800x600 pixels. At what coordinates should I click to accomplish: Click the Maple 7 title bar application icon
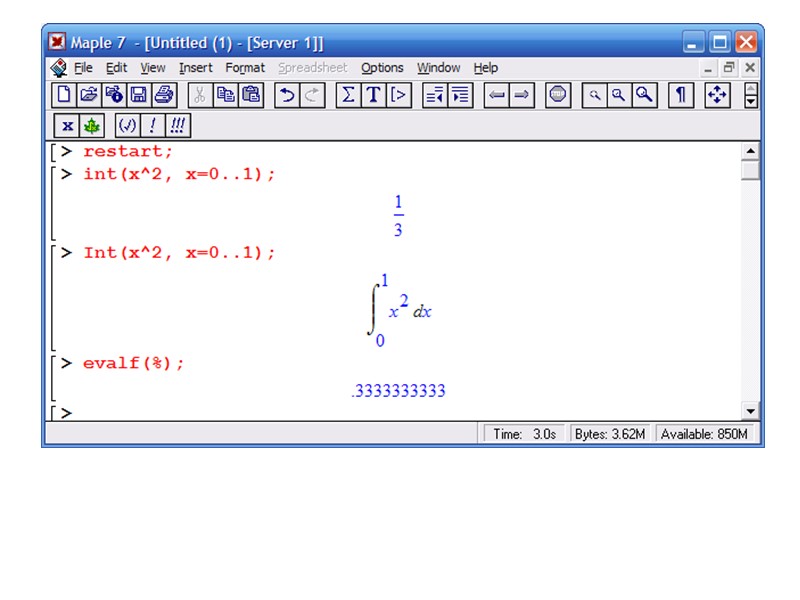57,42
